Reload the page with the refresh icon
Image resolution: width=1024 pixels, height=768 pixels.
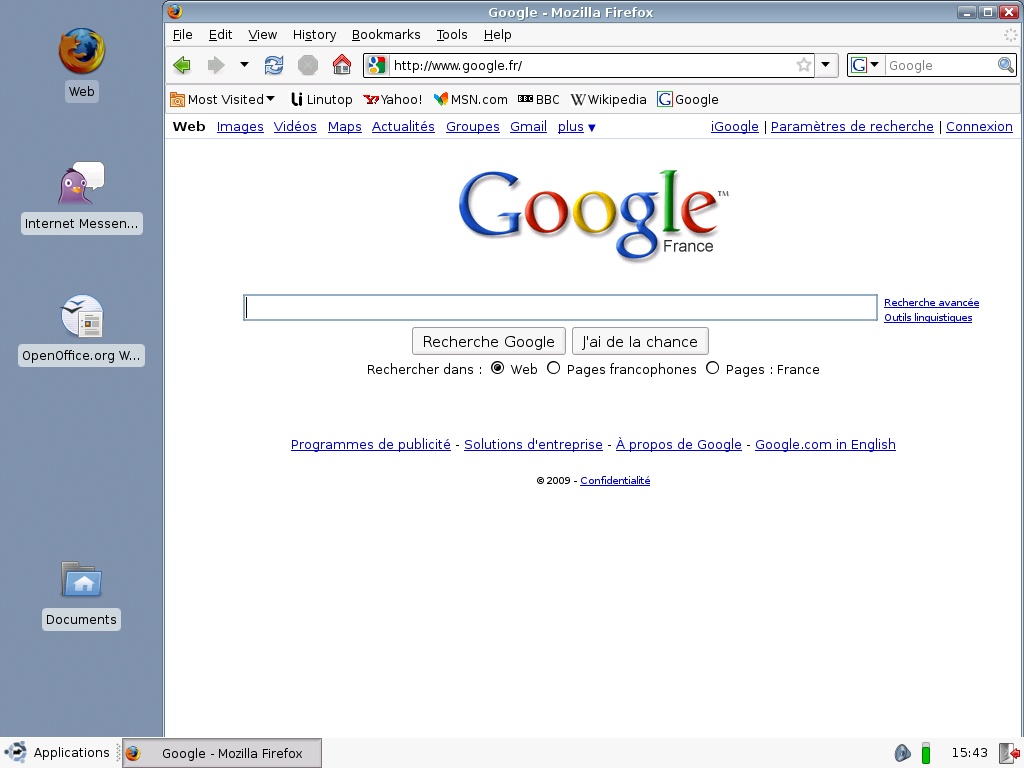273,65
